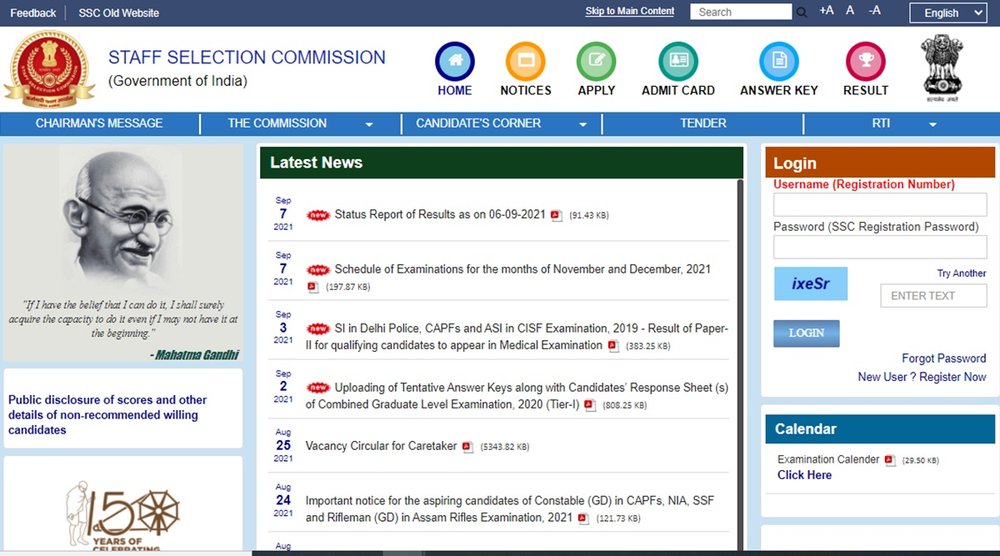Screen dimensions: 1000x556
Task: Open PDF icon for Status Report of Results
Action: 556,216
